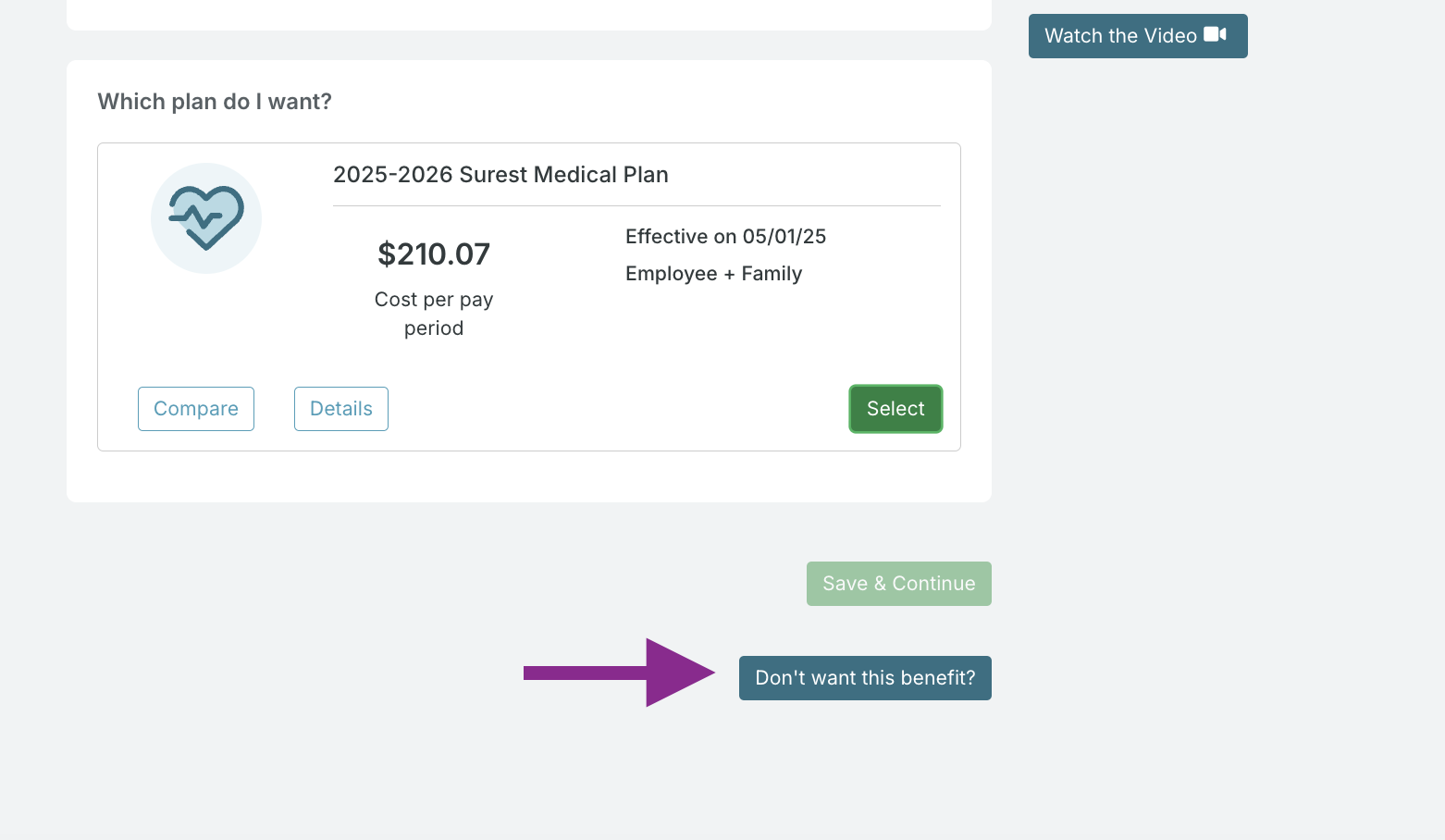View plan Details
1445x840 pixels.
click(341, 409)
